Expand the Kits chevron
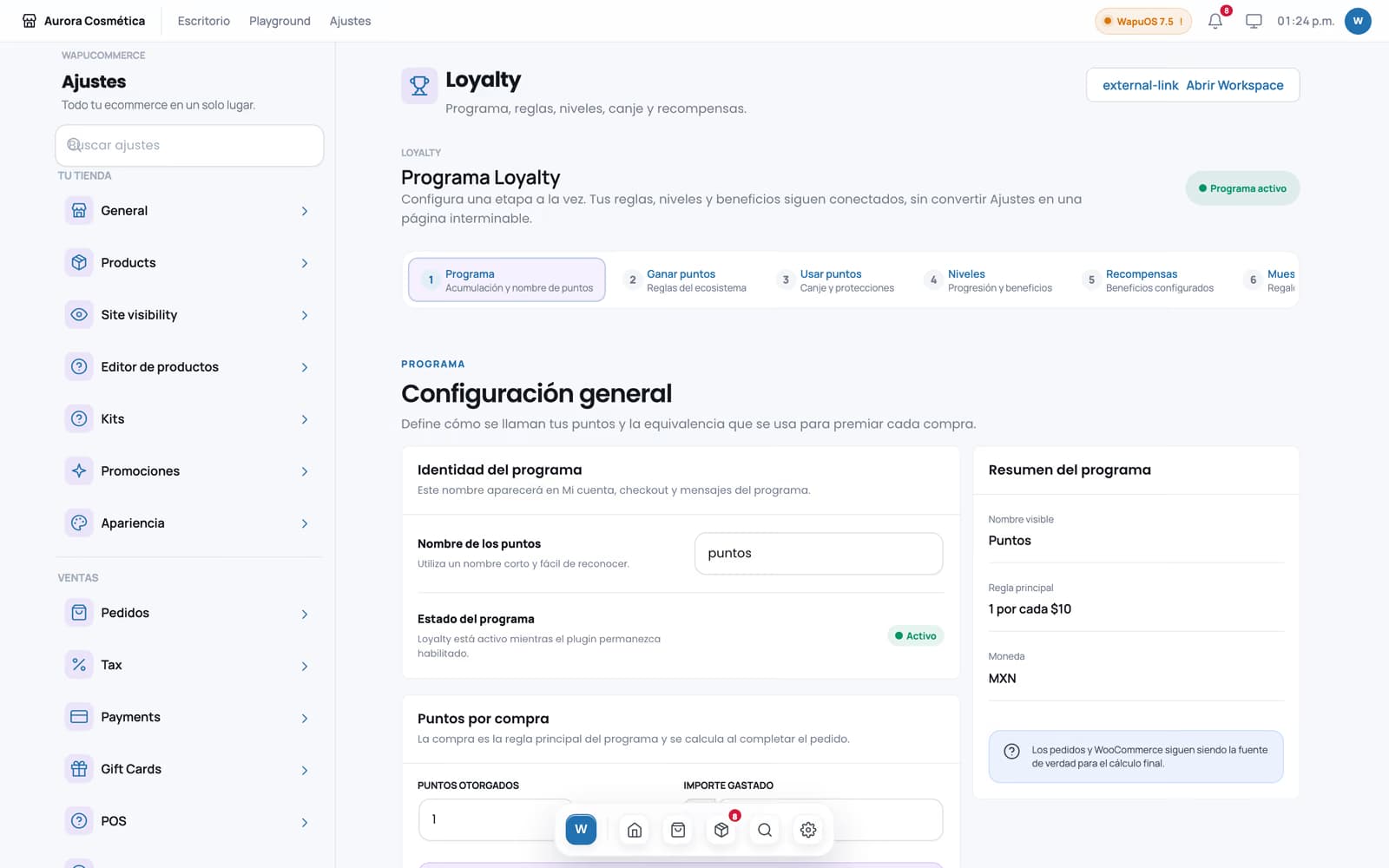 [x=305, y=419]
